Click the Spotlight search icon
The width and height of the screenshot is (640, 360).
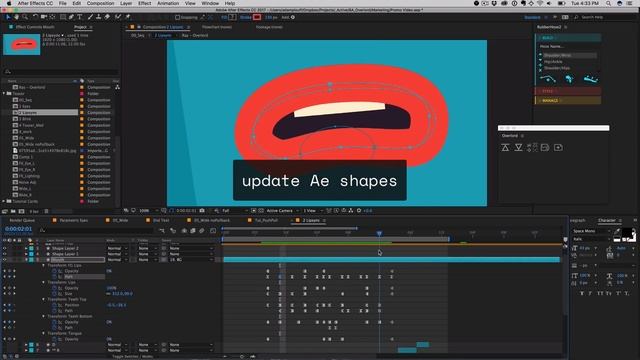point(608,3)
